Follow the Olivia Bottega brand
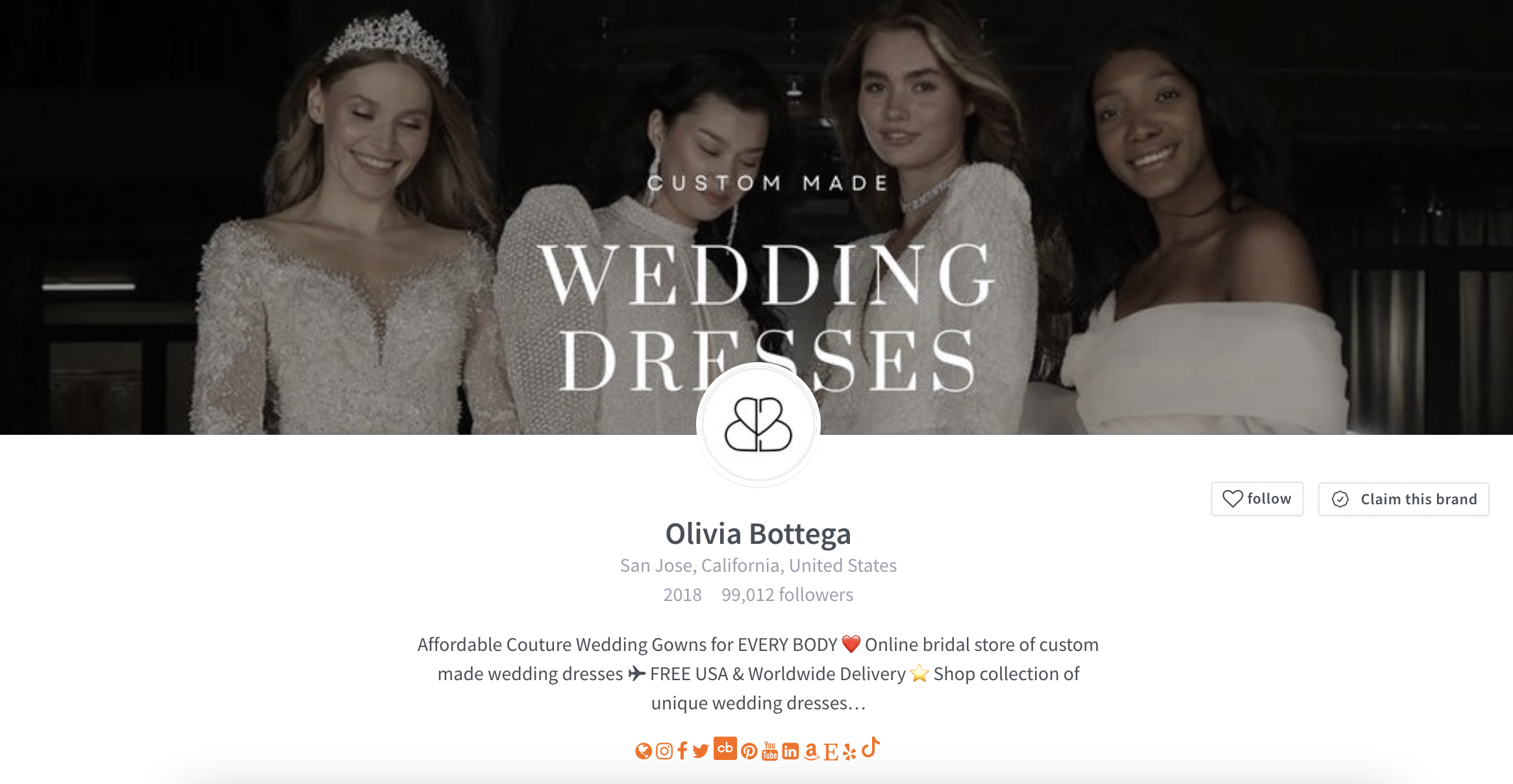Screen dimensions: 1513x784 click(x=1257, y=498)
